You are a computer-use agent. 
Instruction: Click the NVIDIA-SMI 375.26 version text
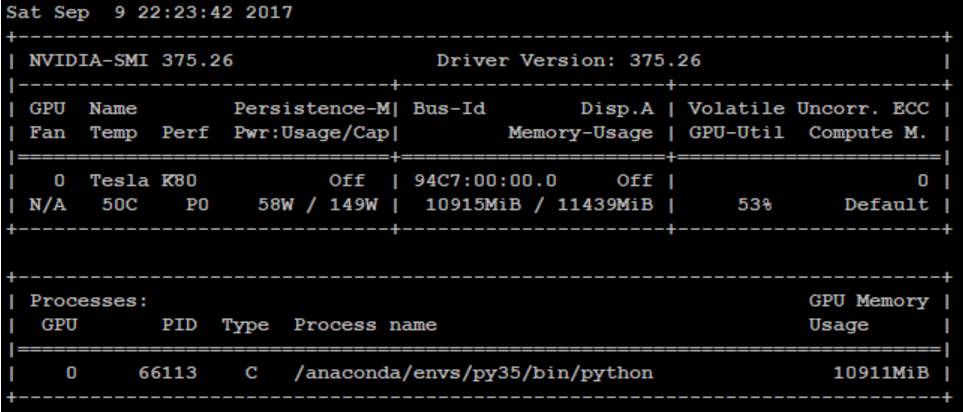[x=131, y=61]
